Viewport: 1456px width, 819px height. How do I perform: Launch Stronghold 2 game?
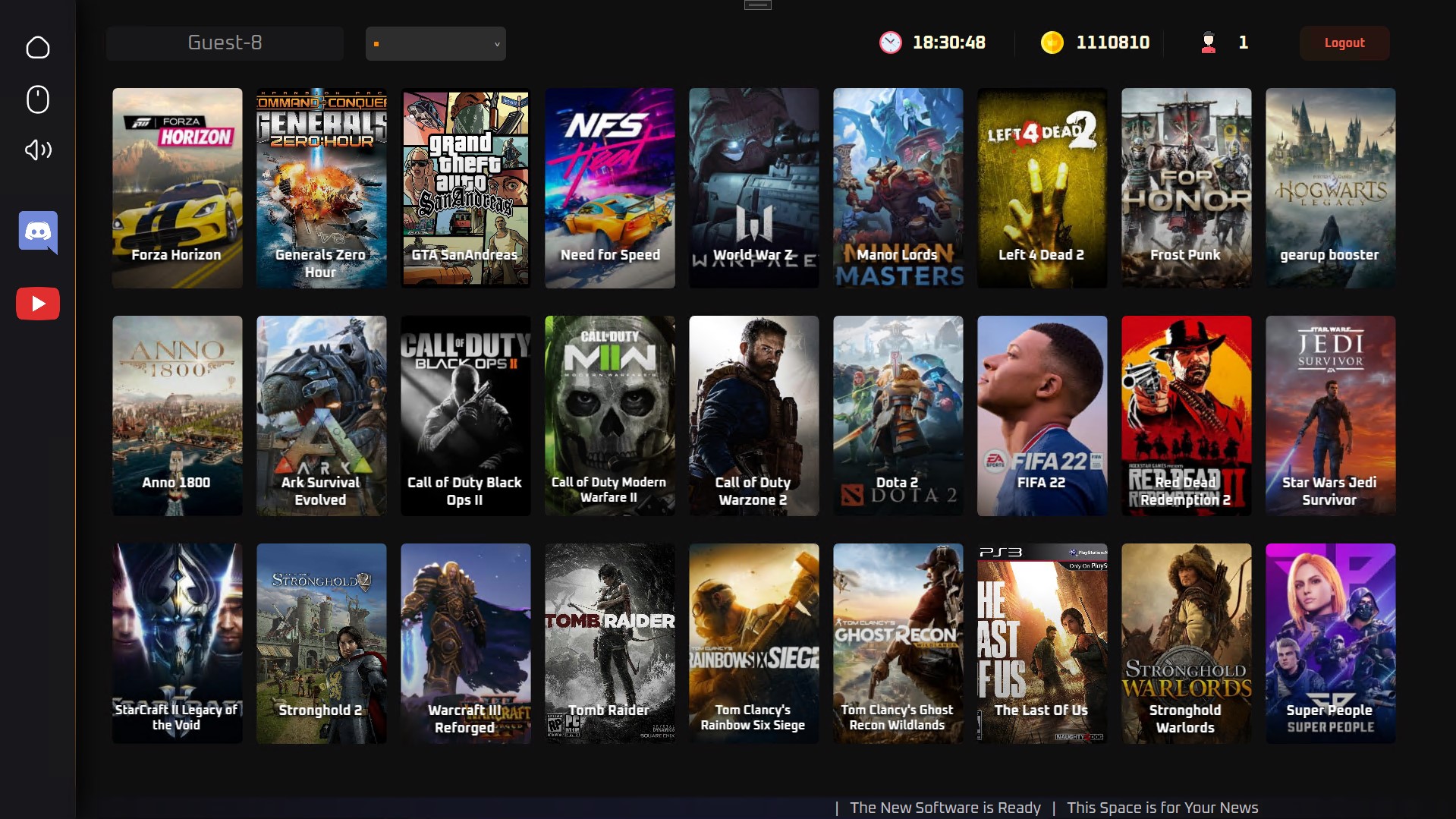pyautogui.click(x=322, y=644)
